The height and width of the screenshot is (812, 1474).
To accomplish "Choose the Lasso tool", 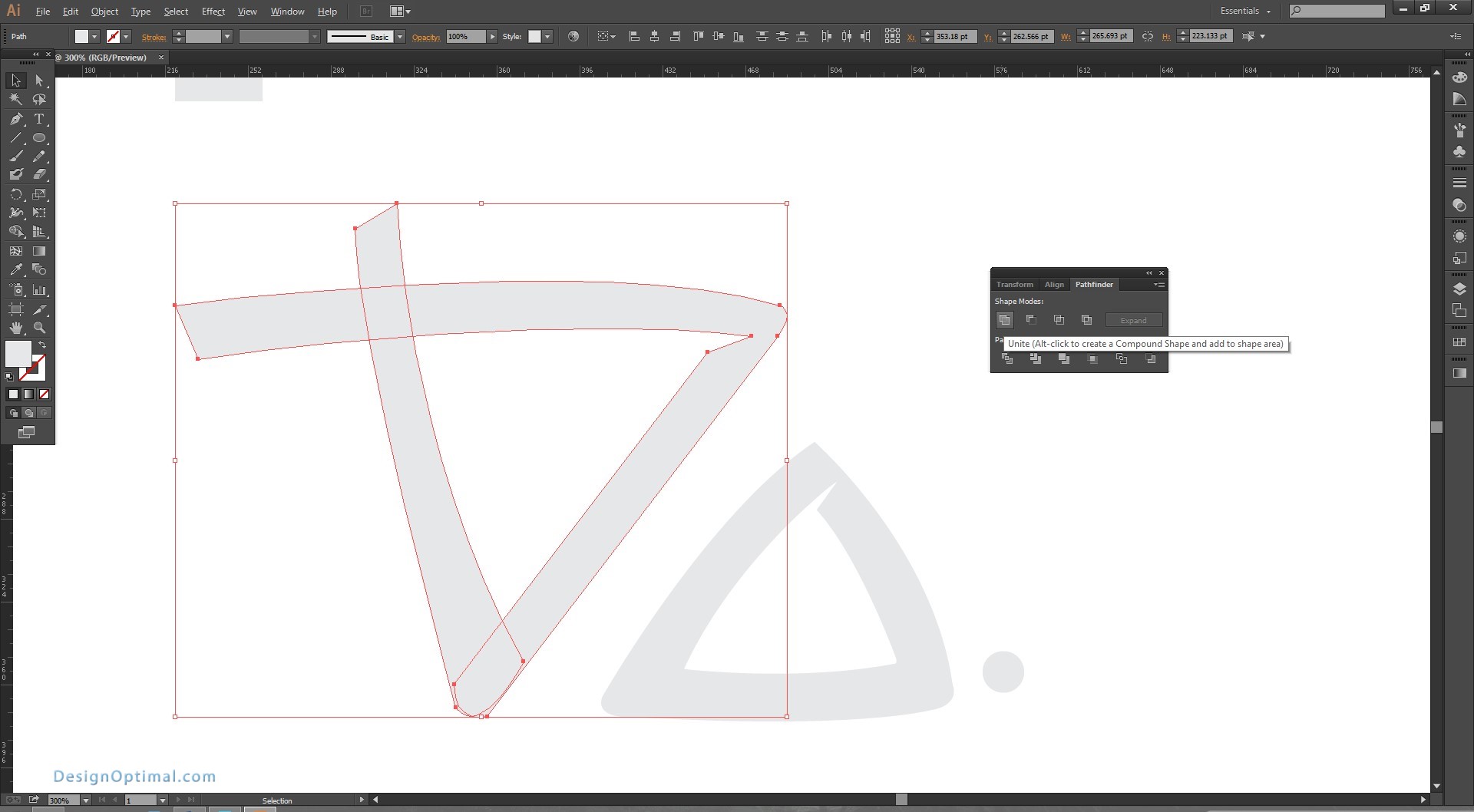I will tap(39, 99).
